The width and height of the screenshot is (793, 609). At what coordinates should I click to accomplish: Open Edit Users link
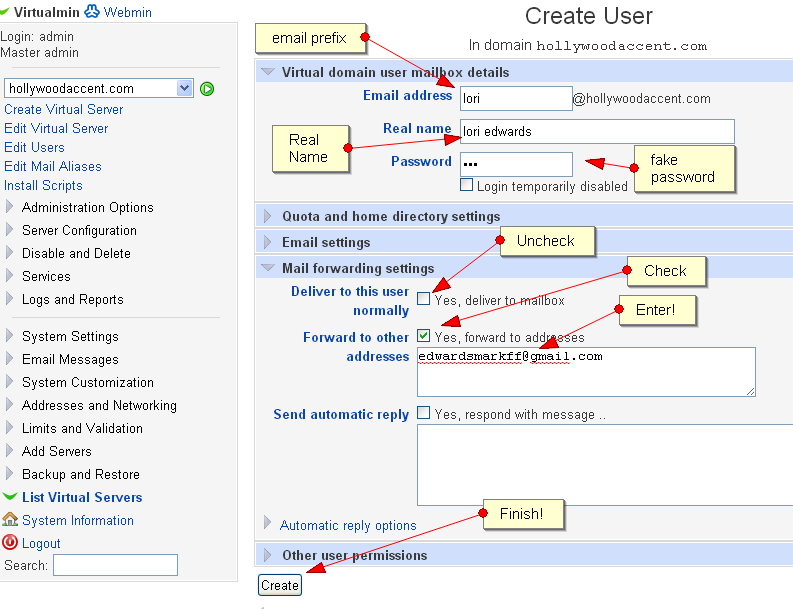point(34,147)
